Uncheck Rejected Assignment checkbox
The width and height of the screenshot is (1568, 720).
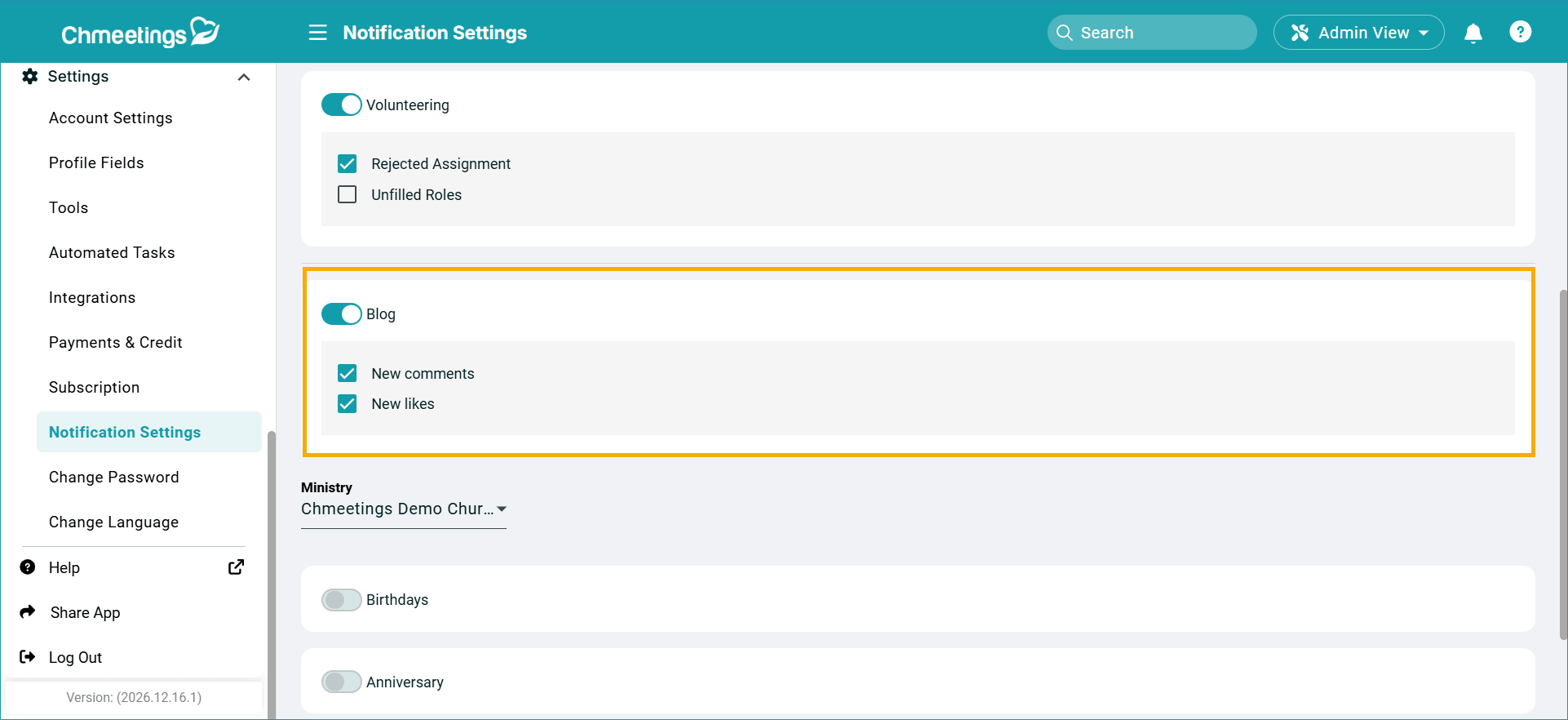point(347,163)
